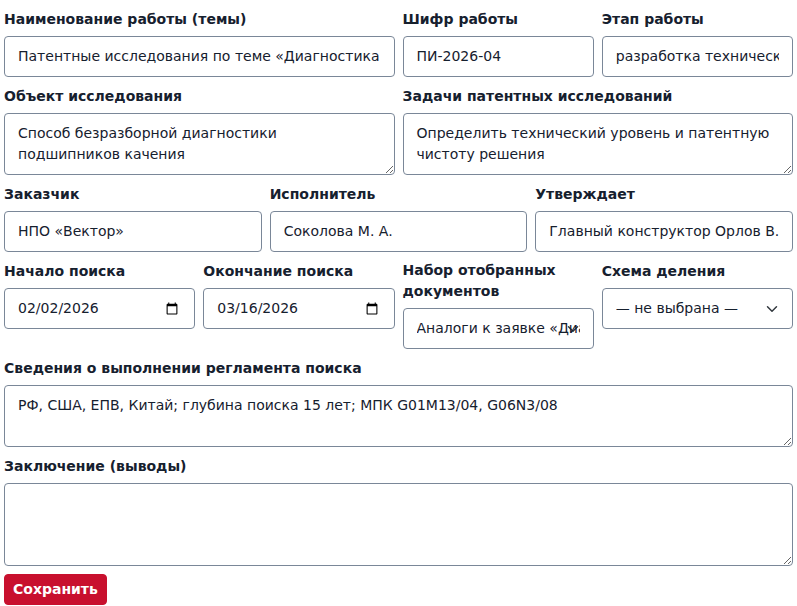Click the Объект исследования label
Viewport: 797px width, 606px height.
pos(93,96)
